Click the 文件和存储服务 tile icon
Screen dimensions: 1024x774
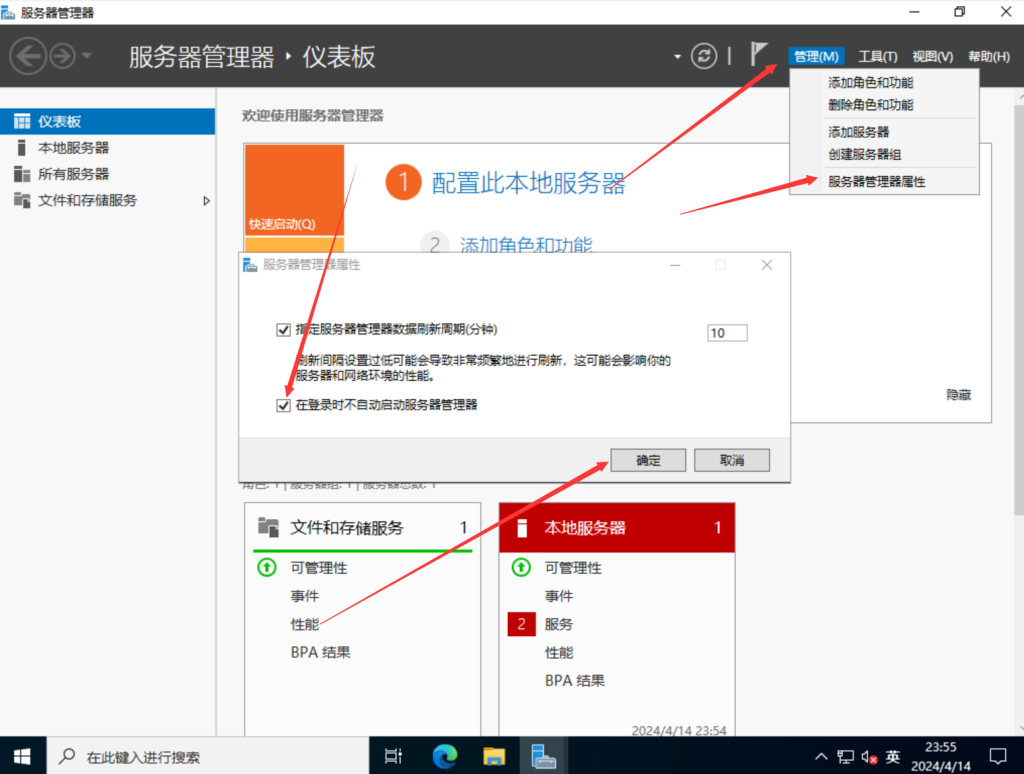click(268, 526)
